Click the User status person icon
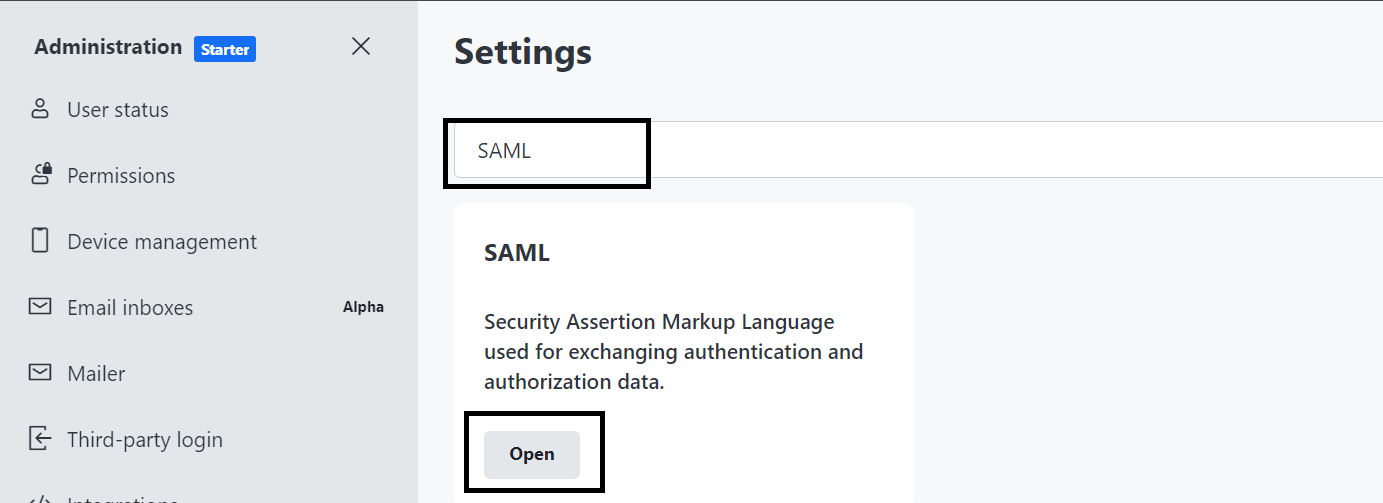This screenshot has width=1383, height=503. [40, 109]
